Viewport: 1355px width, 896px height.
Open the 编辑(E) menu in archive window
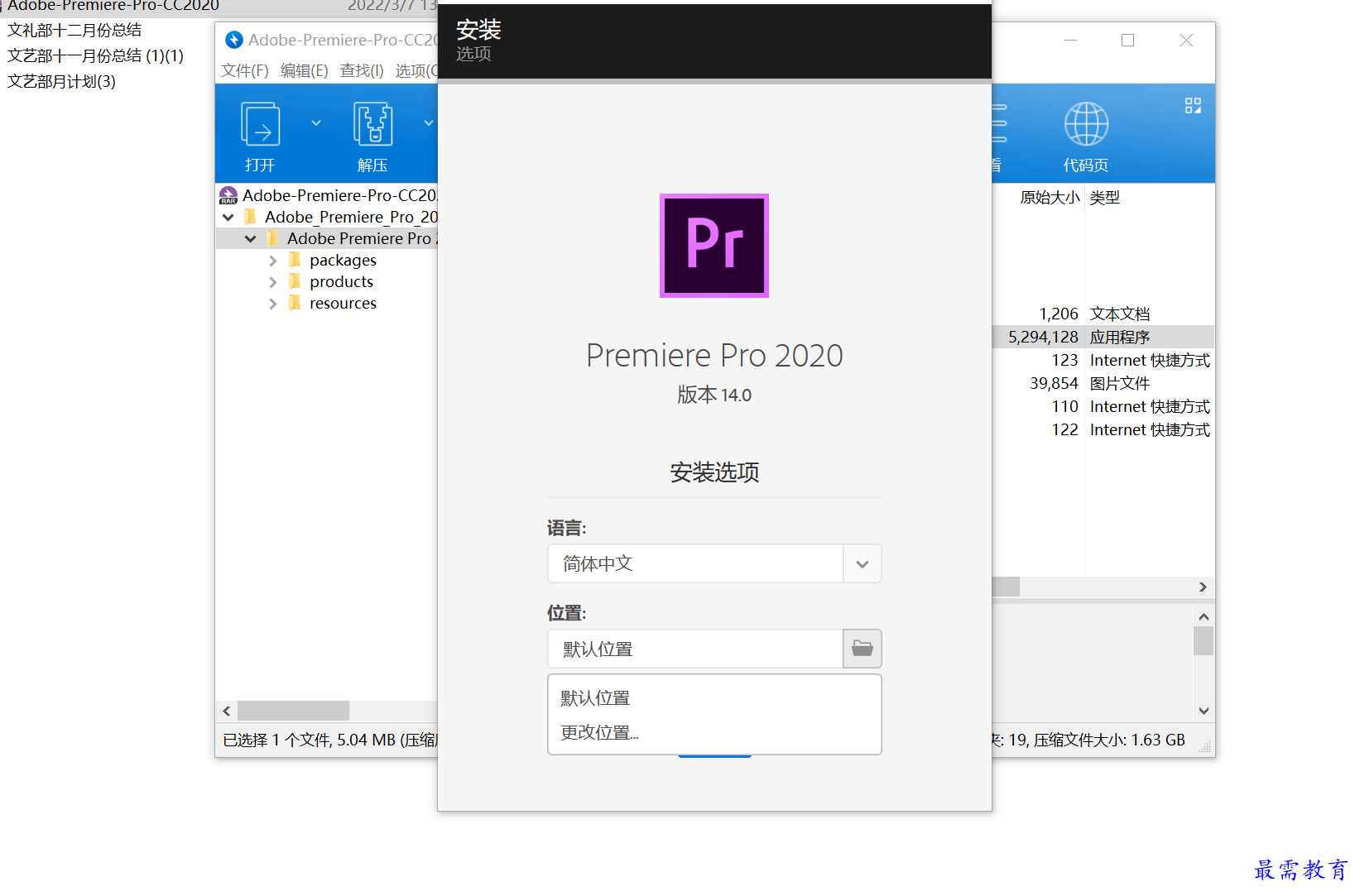coord(304,70)
